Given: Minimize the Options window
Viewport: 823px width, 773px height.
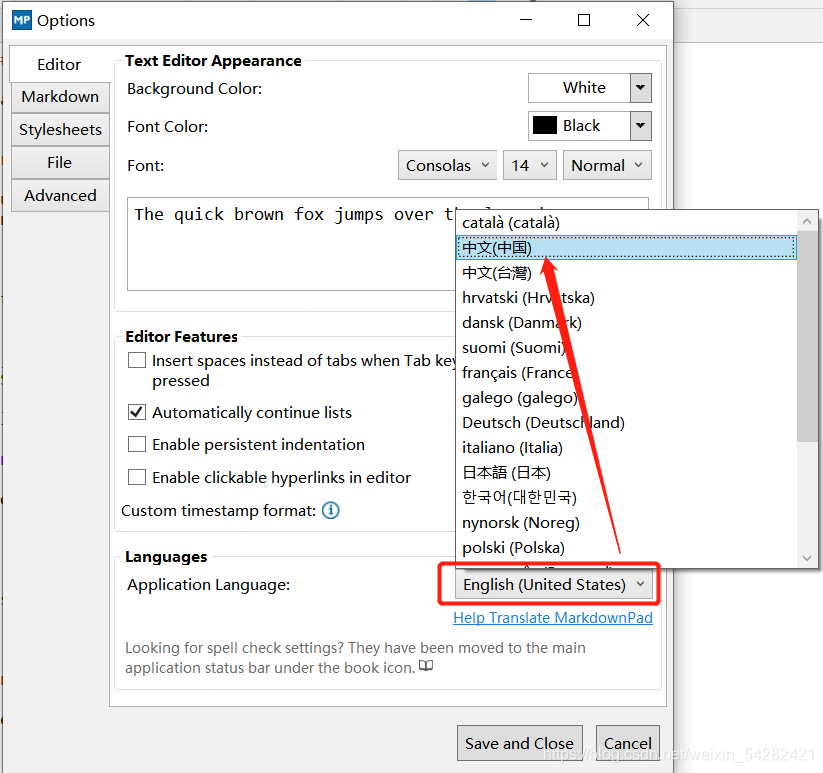Looking at the screenshot, I should 526,20.
